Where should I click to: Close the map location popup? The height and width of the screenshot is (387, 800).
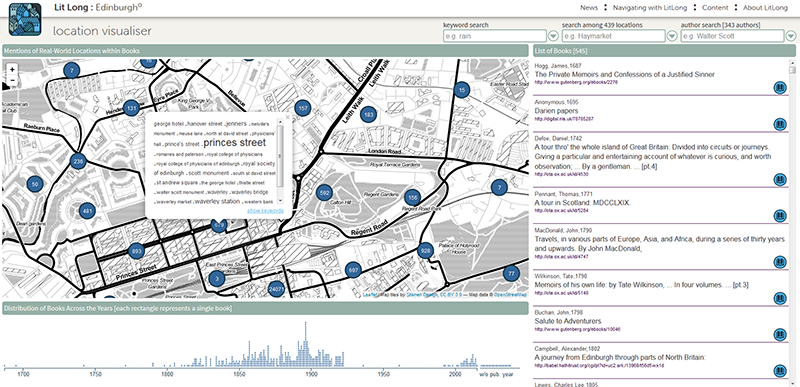point(287,117)
